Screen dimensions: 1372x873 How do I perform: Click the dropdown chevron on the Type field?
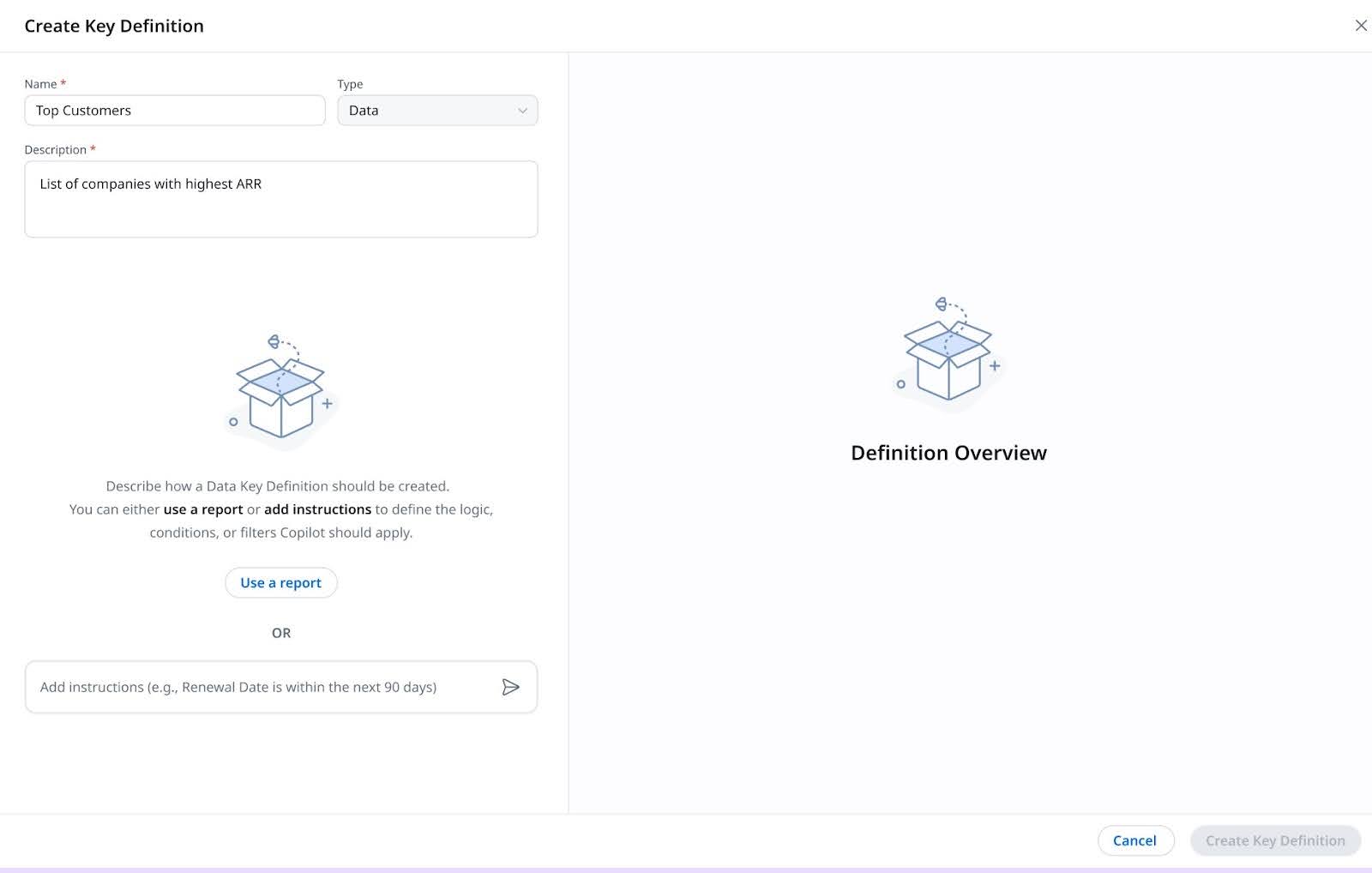pos(523,110)
